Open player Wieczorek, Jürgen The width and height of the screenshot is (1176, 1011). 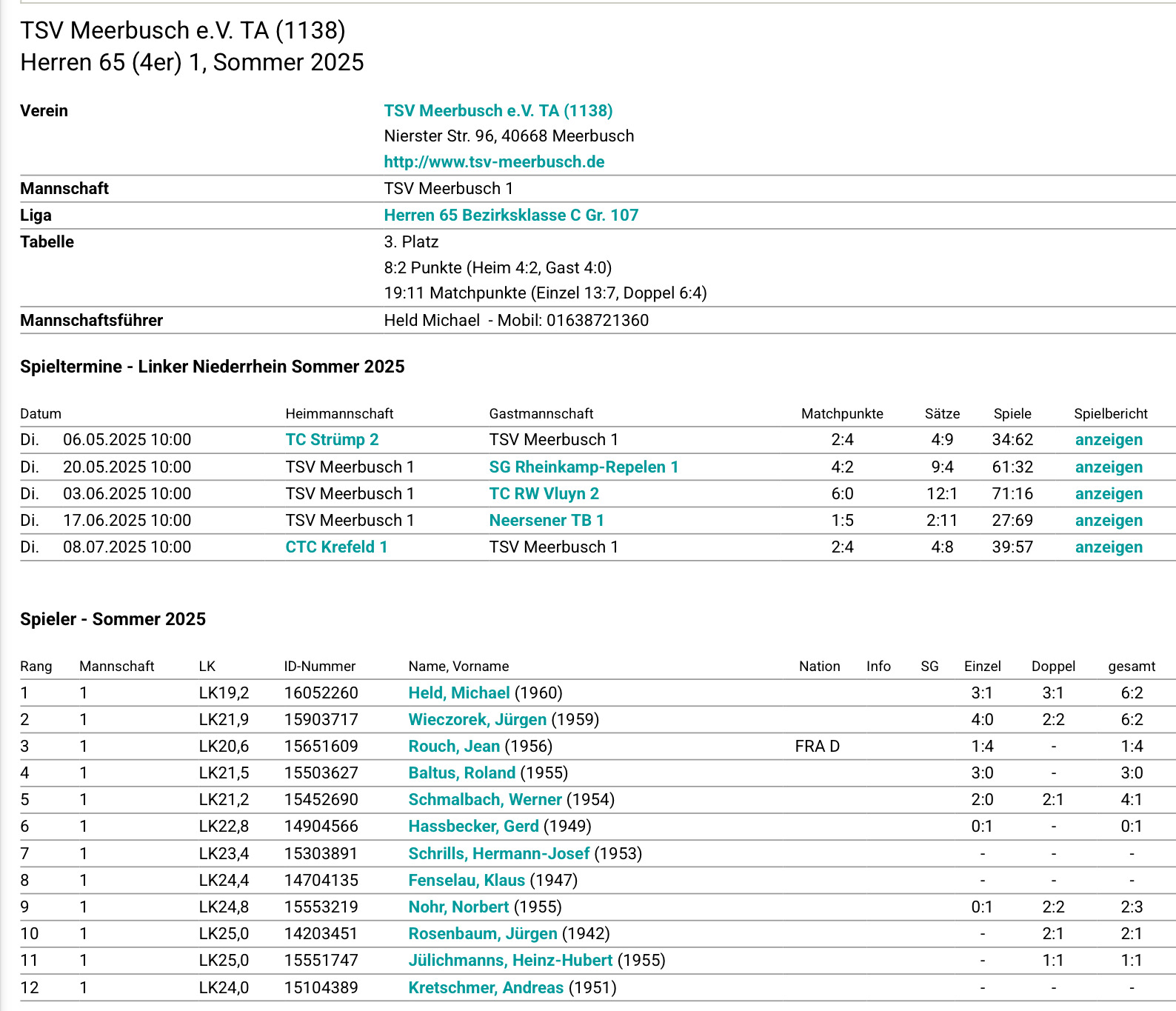[x=477, y=720]
